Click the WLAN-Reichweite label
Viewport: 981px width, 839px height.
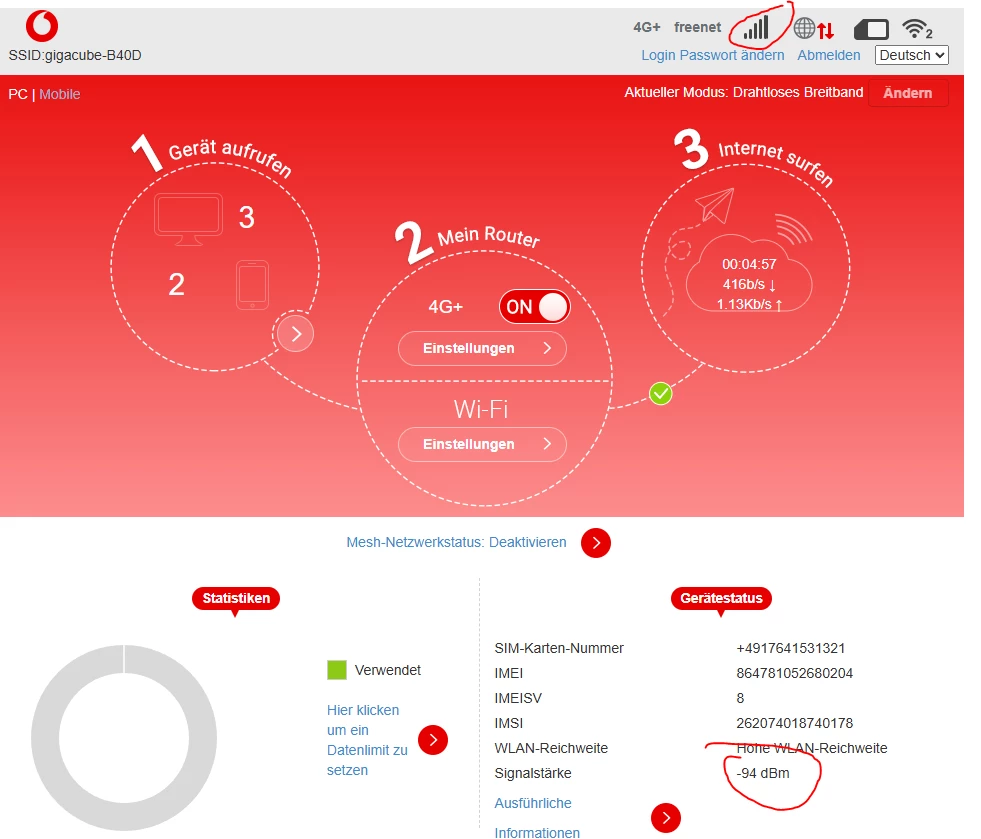(x=551, y=748)
